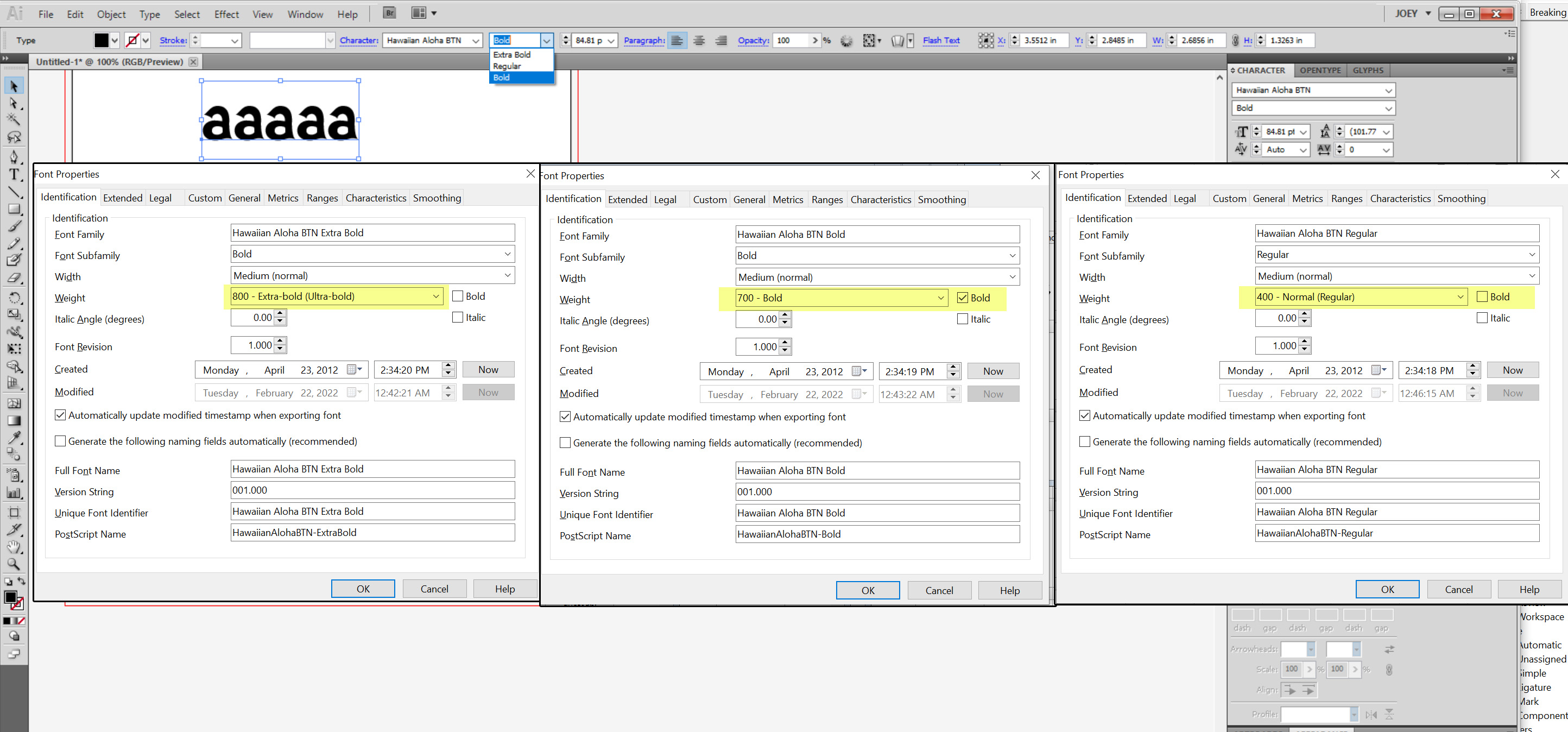1568x732 pixels.
Task: Check Generate naming fields automatically in Regular dialog
Action: (1085, 441)
